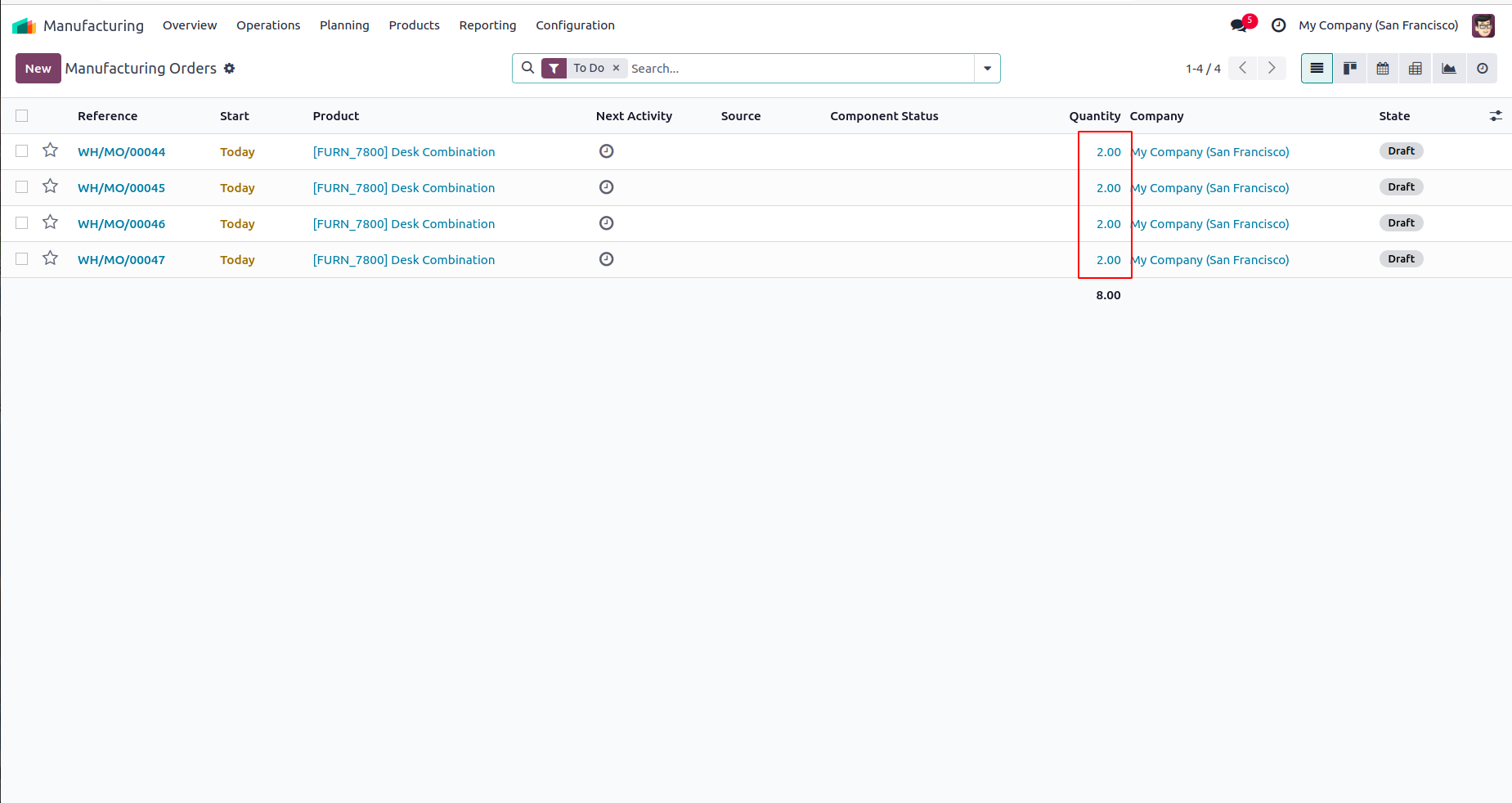Image resolution: width=1512 pixels, height=803 pixels.
Task: Click the search magnifier icon
Action: [528, 68]
